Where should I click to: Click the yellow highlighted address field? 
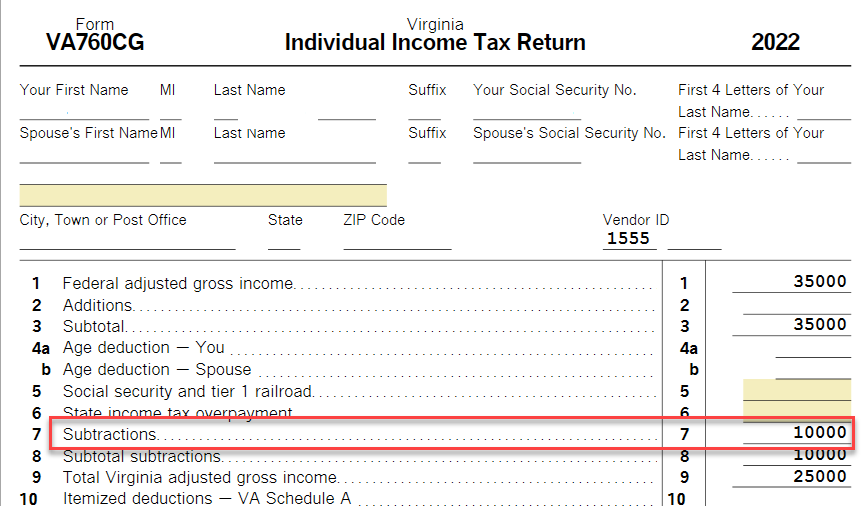(x=203, y=195)
